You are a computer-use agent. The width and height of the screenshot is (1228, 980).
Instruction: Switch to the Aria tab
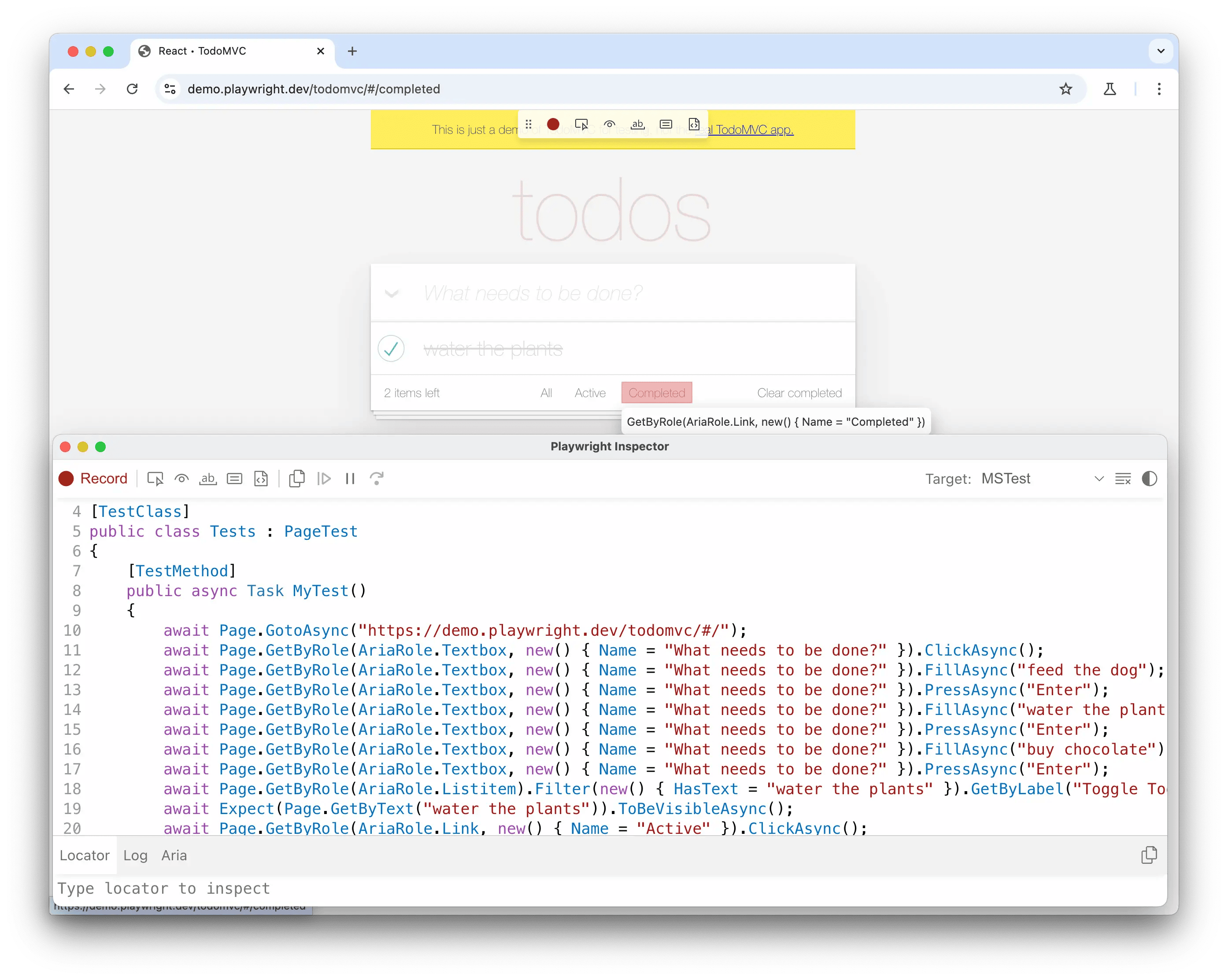(x=174, y=855)
